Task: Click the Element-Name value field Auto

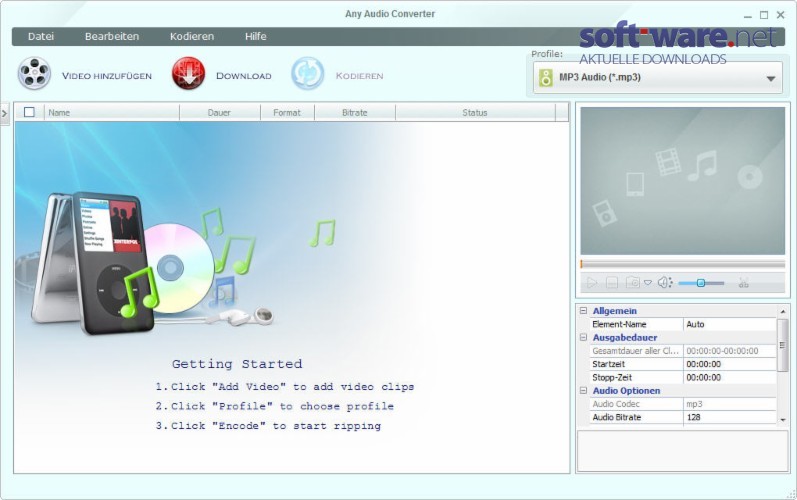Action: click(729, 324)
